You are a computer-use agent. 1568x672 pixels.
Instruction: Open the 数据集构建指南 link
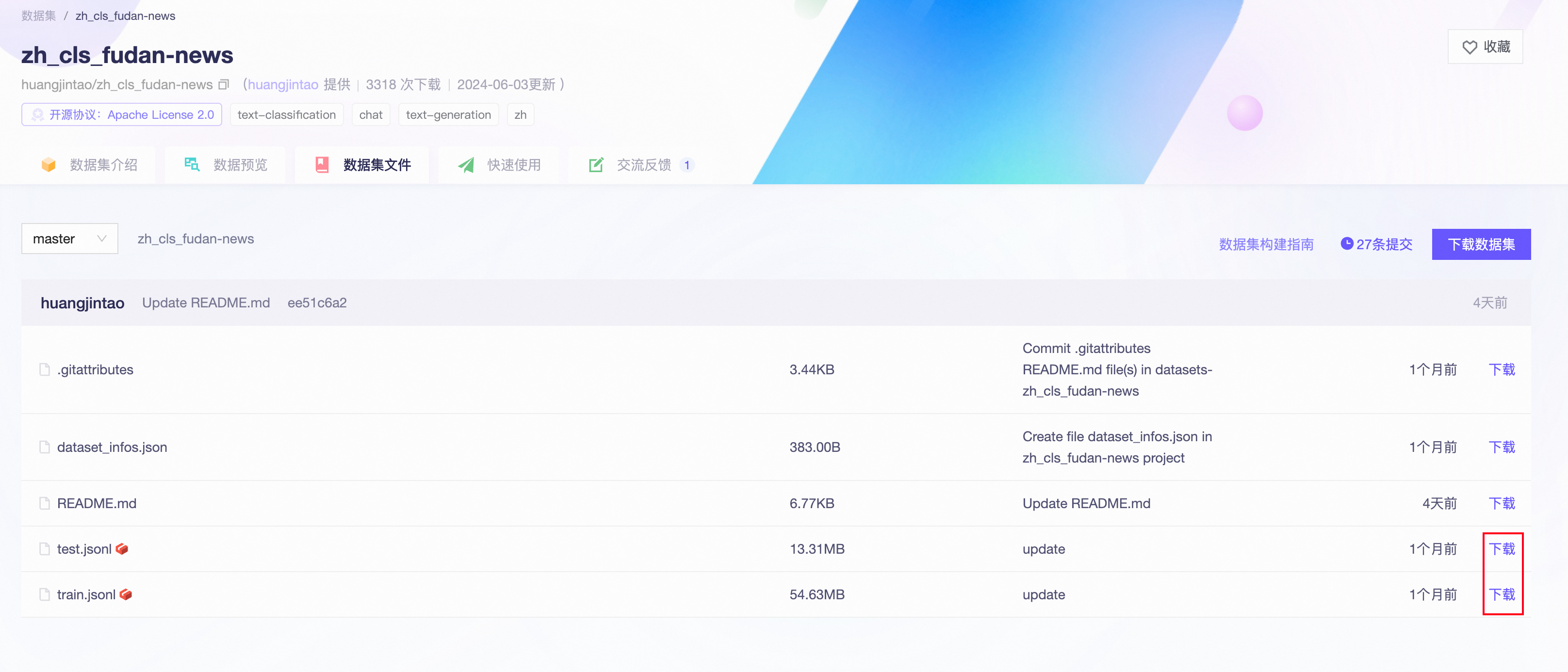point(1266,244)
